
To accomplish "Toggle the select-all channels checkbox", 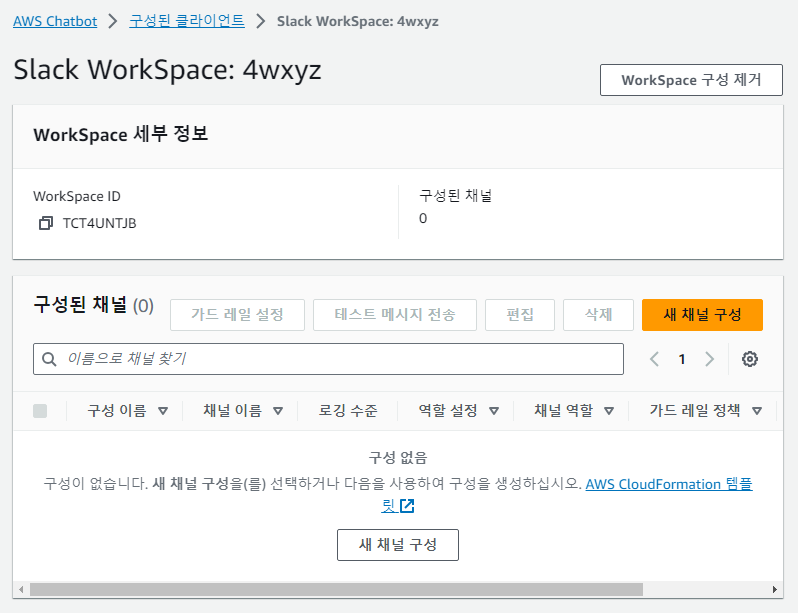I will pos(40,411).
